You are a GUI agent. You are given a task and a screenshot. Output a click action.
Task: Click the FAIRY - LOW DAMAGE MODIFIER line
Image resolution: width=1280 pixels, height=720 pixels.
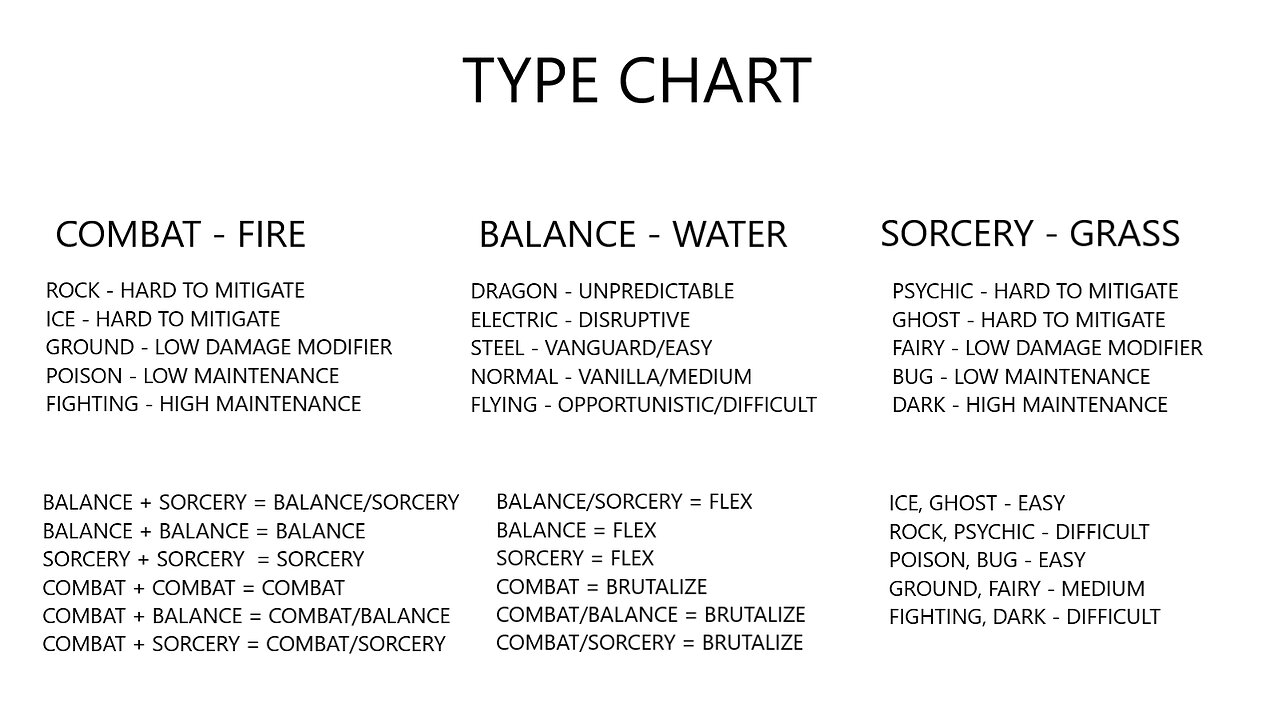[1047, 349]
